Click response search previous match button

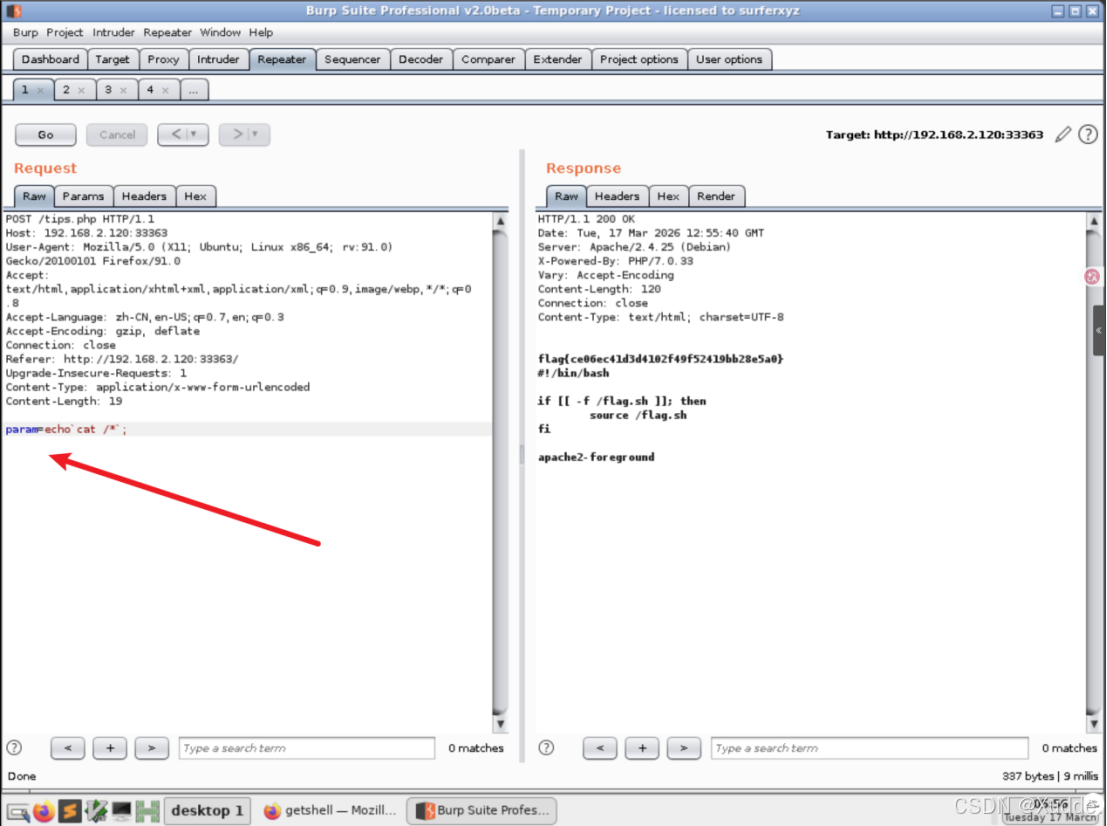pos(600,748)
